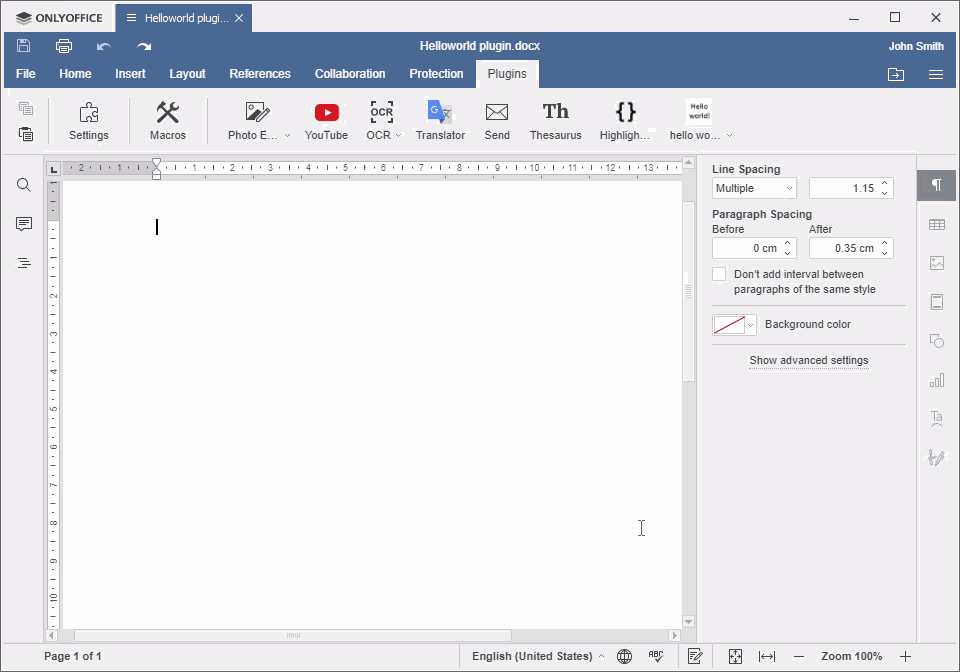Expand Photo Editor plugin arrow

tap(287, 135)
